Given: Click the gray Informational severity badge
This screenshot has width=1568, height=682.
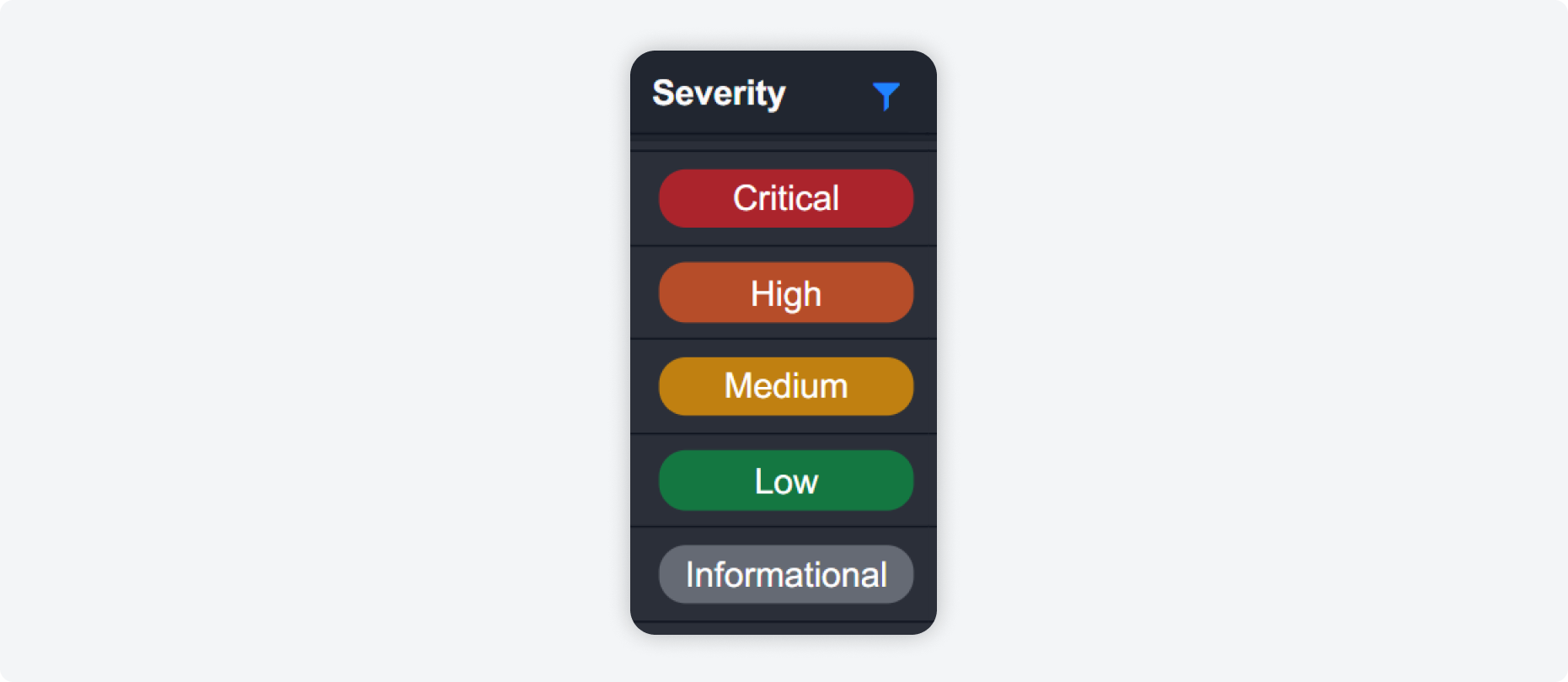Looking at the screenshot, I should 785,574.
